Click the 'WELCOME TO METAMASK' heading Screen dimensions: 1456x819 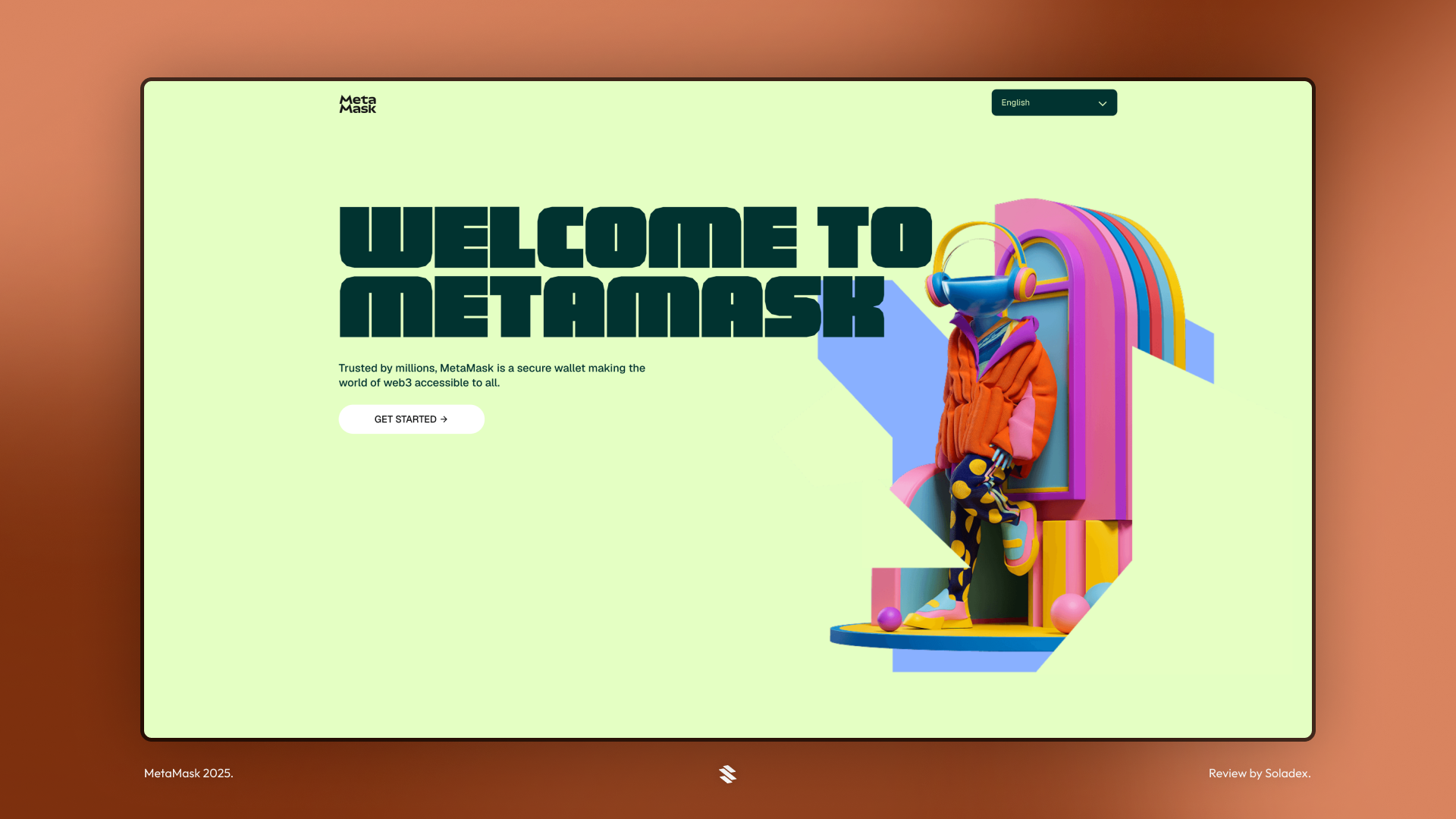click(635, 271)
